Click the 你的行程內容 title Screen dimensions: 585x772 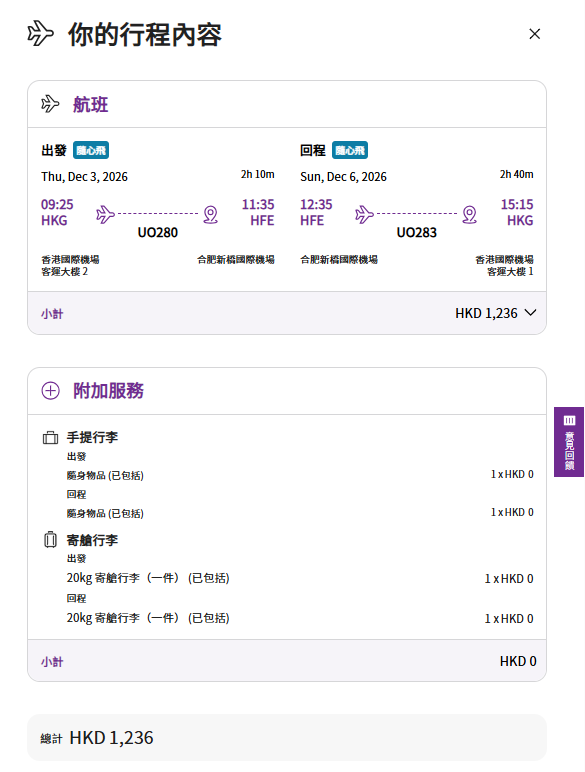coord(145,34)
